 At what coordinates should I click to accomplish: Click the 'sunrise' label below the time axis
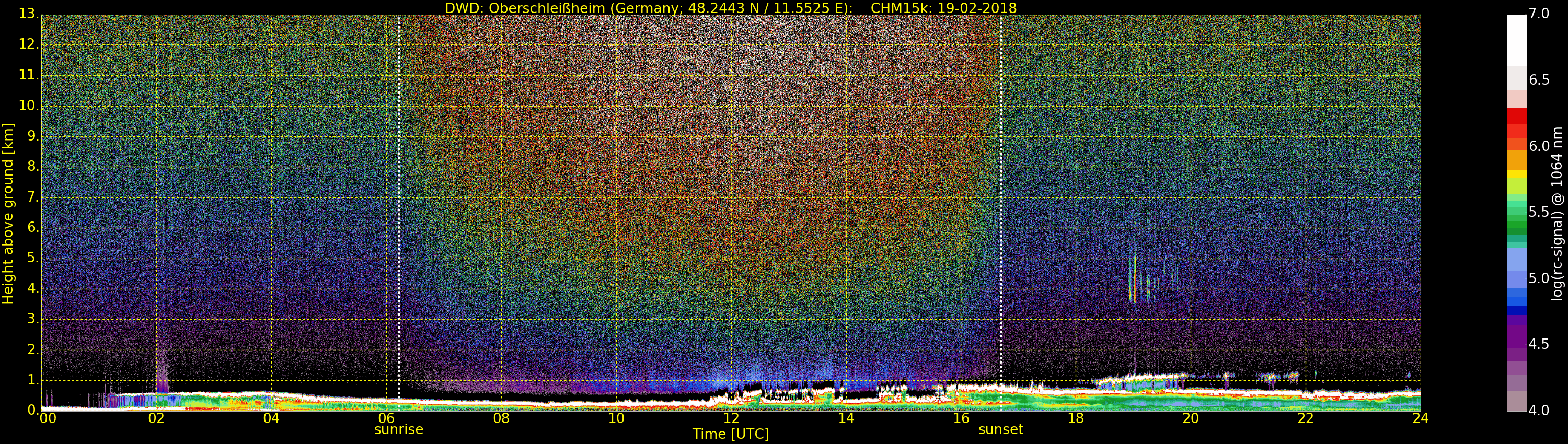tap(399, 429)
